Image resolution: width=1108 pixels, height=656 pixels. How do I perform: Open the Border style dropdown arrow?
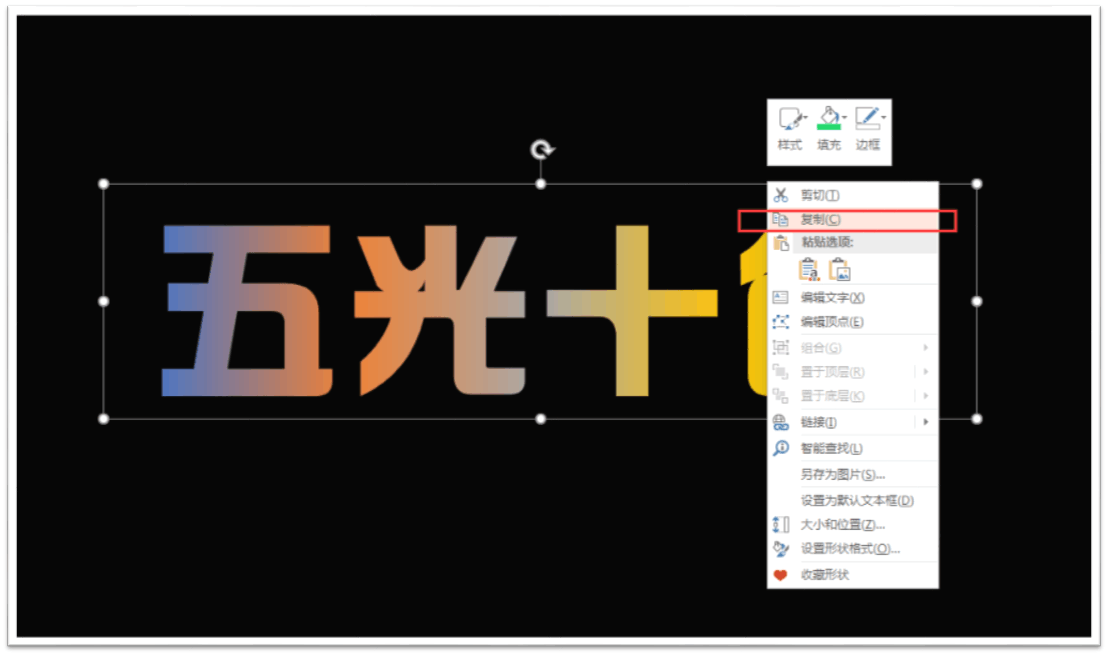click(x=884, y=117)
